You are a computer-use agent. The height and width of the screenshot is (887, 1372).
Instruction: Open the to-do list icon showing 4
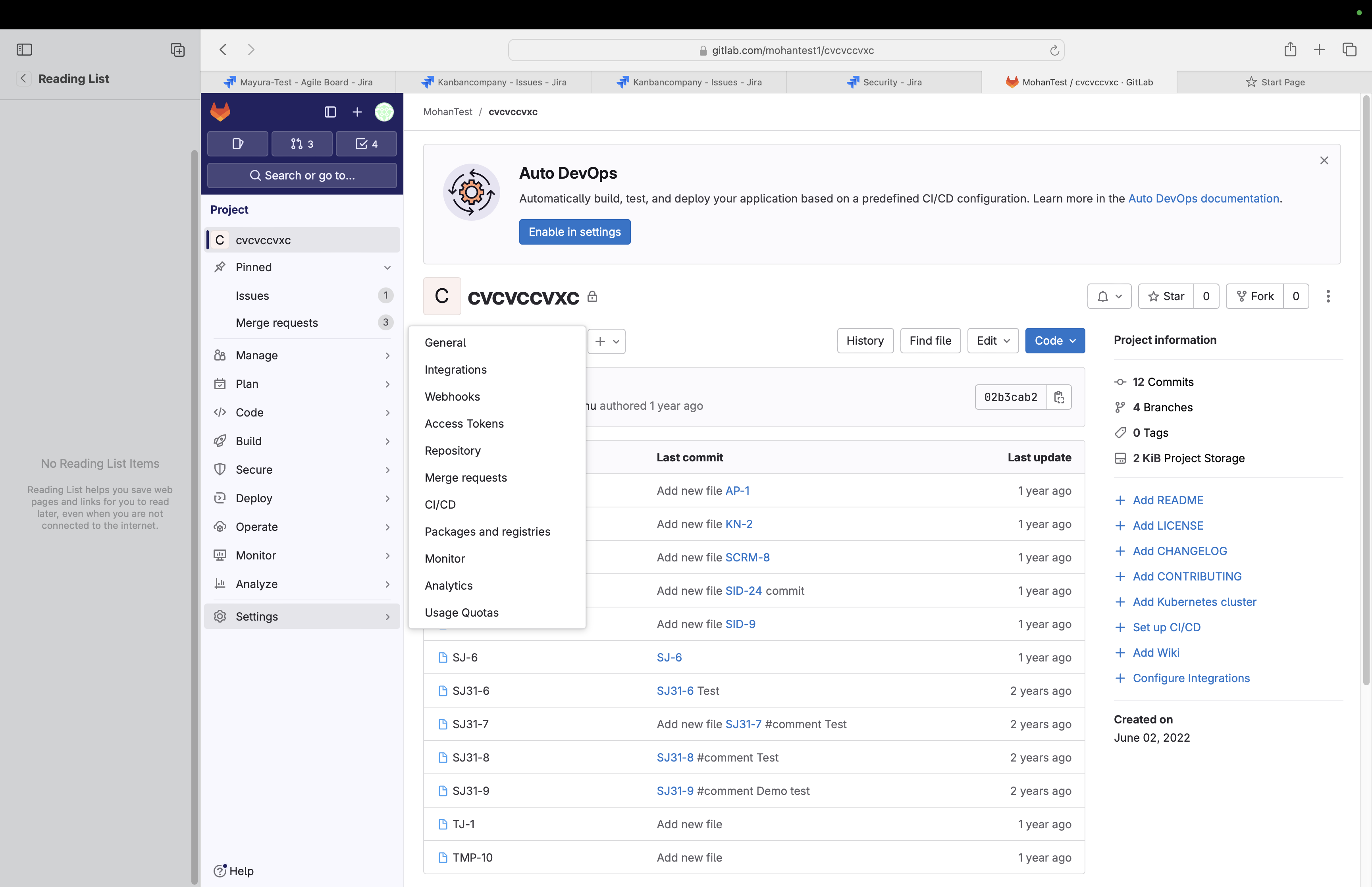(x=367, y=143)
